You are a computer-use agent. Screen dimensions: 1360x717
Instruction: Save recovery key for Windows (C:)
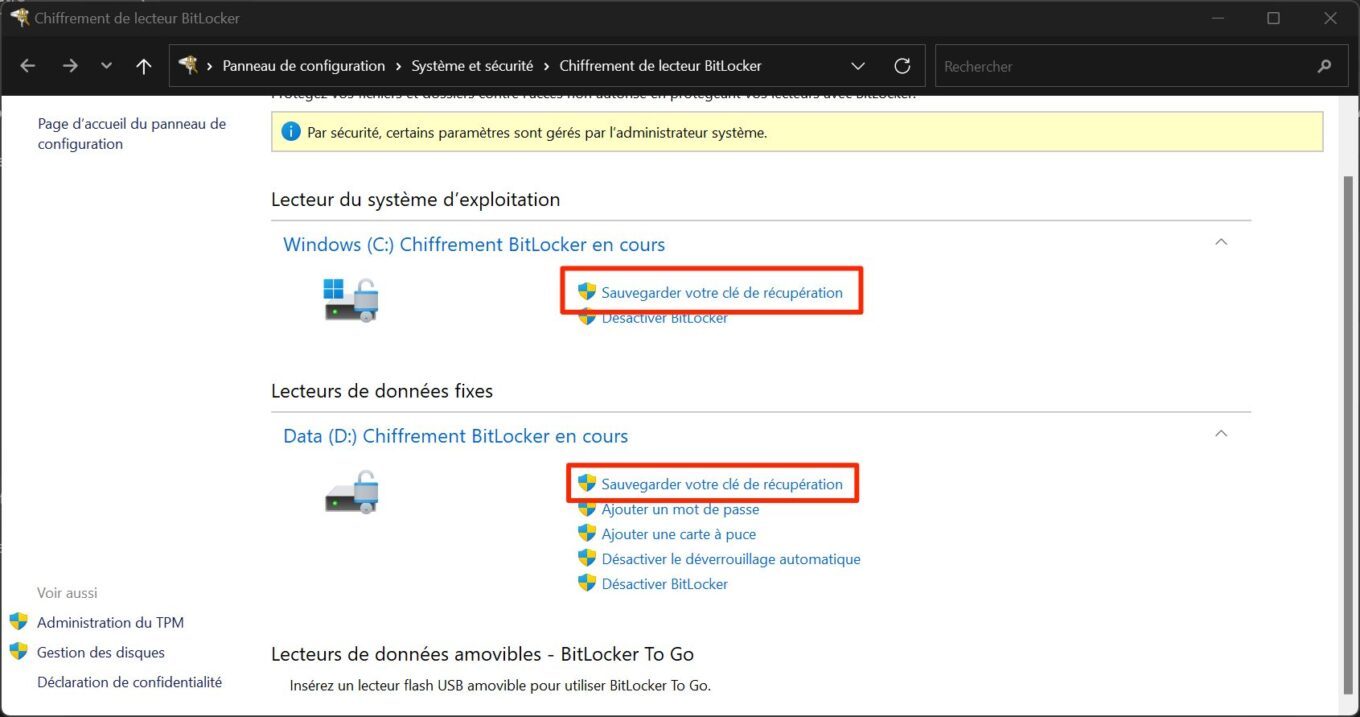722,293
